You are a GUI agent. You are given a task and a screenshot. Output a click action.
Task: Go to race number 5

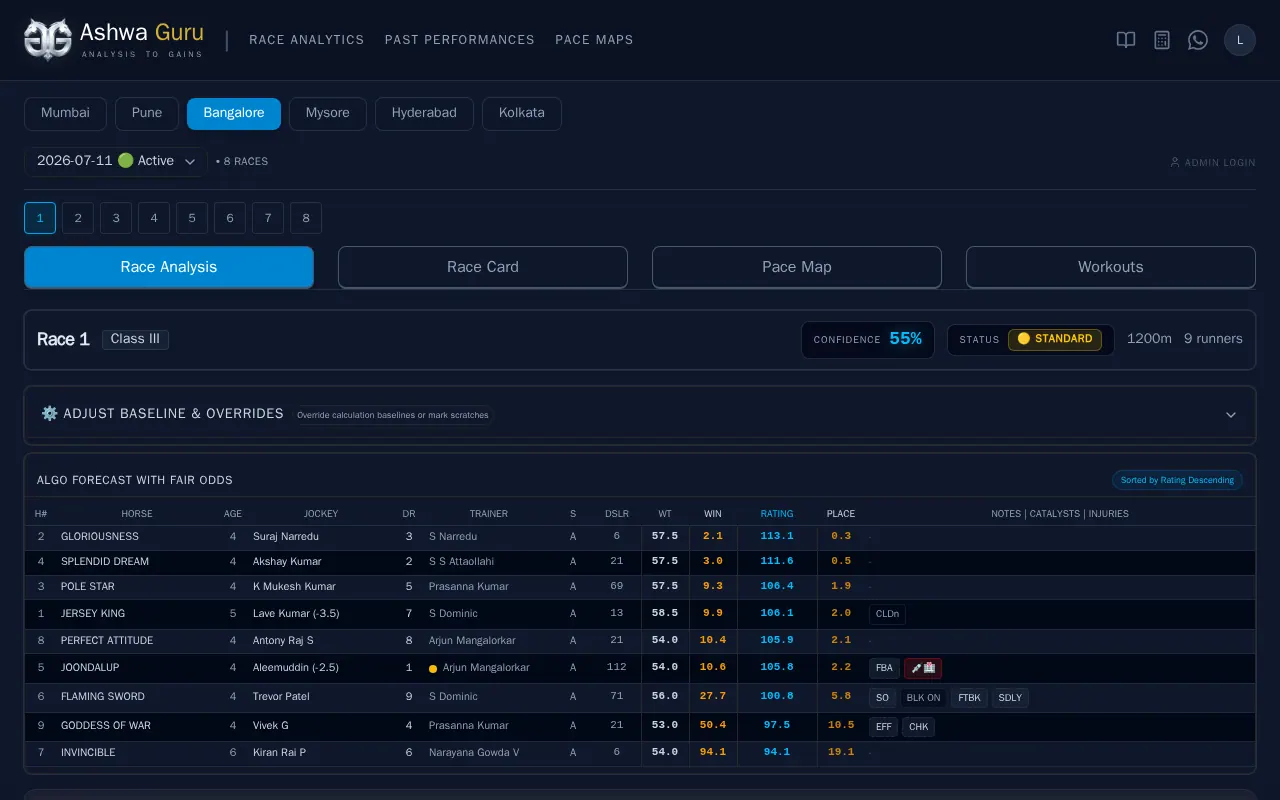click(x=192, y=218)
